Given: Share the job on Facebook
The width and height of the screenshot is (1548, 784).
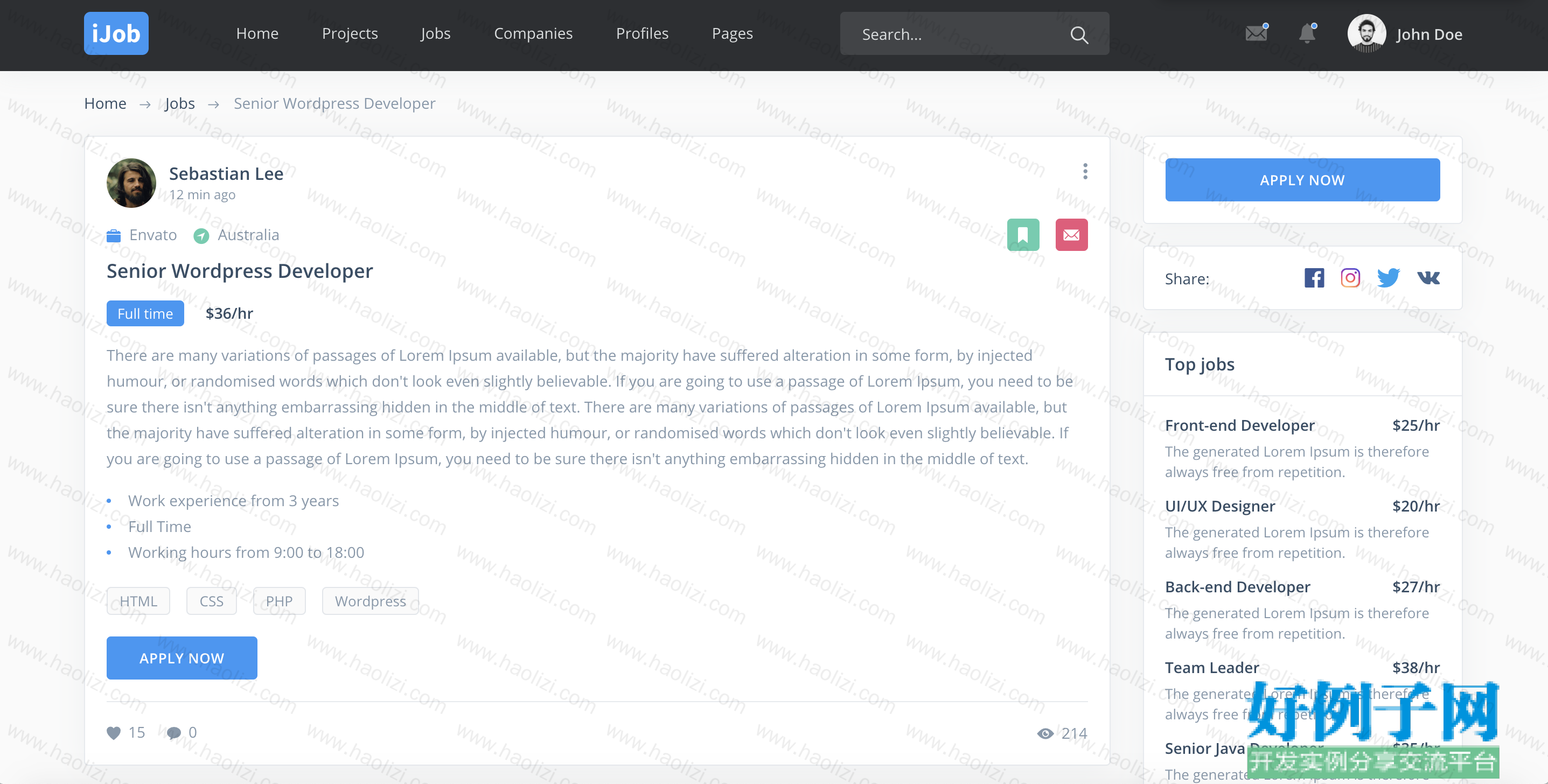Looking at the screenshot, I should (1314, 278).
